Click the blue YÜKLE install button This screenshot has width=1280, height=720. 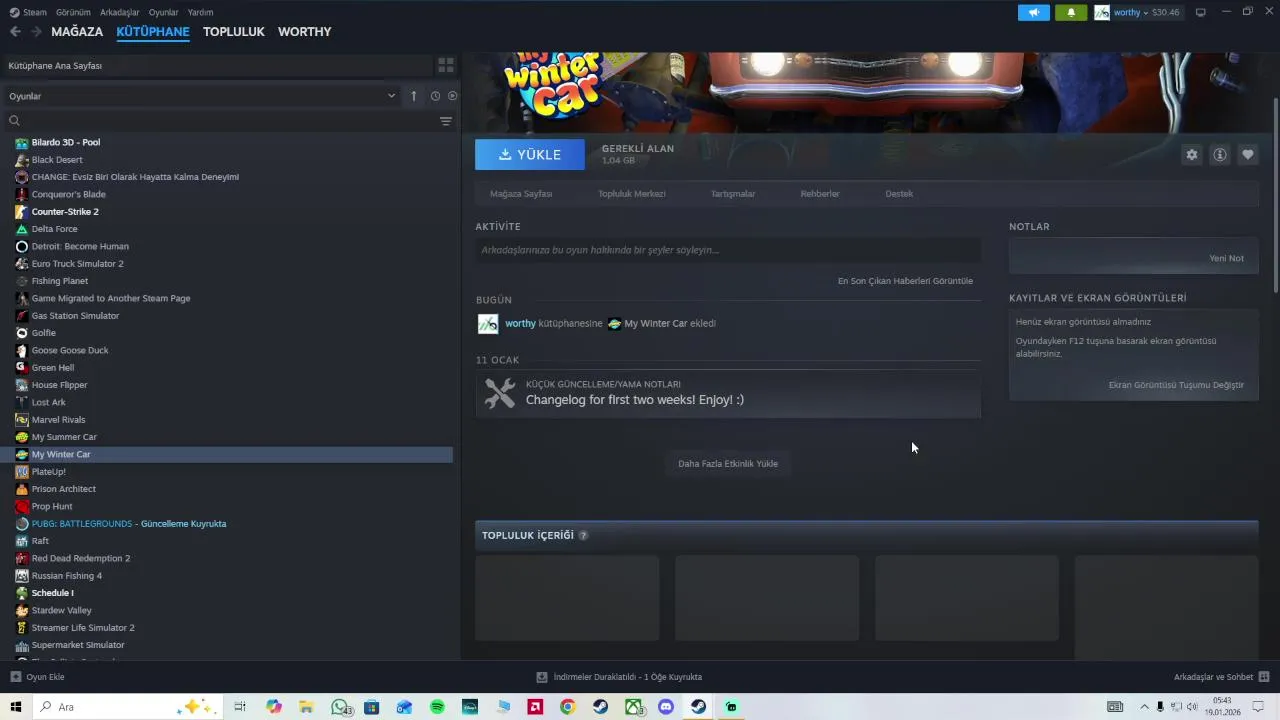[x=530, y=154]
